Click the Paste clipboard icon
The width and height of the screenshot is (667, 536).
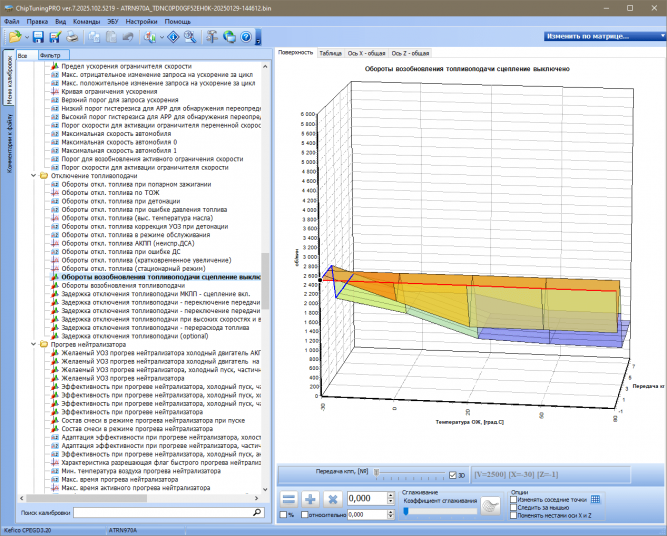click(x=111, y=37)
